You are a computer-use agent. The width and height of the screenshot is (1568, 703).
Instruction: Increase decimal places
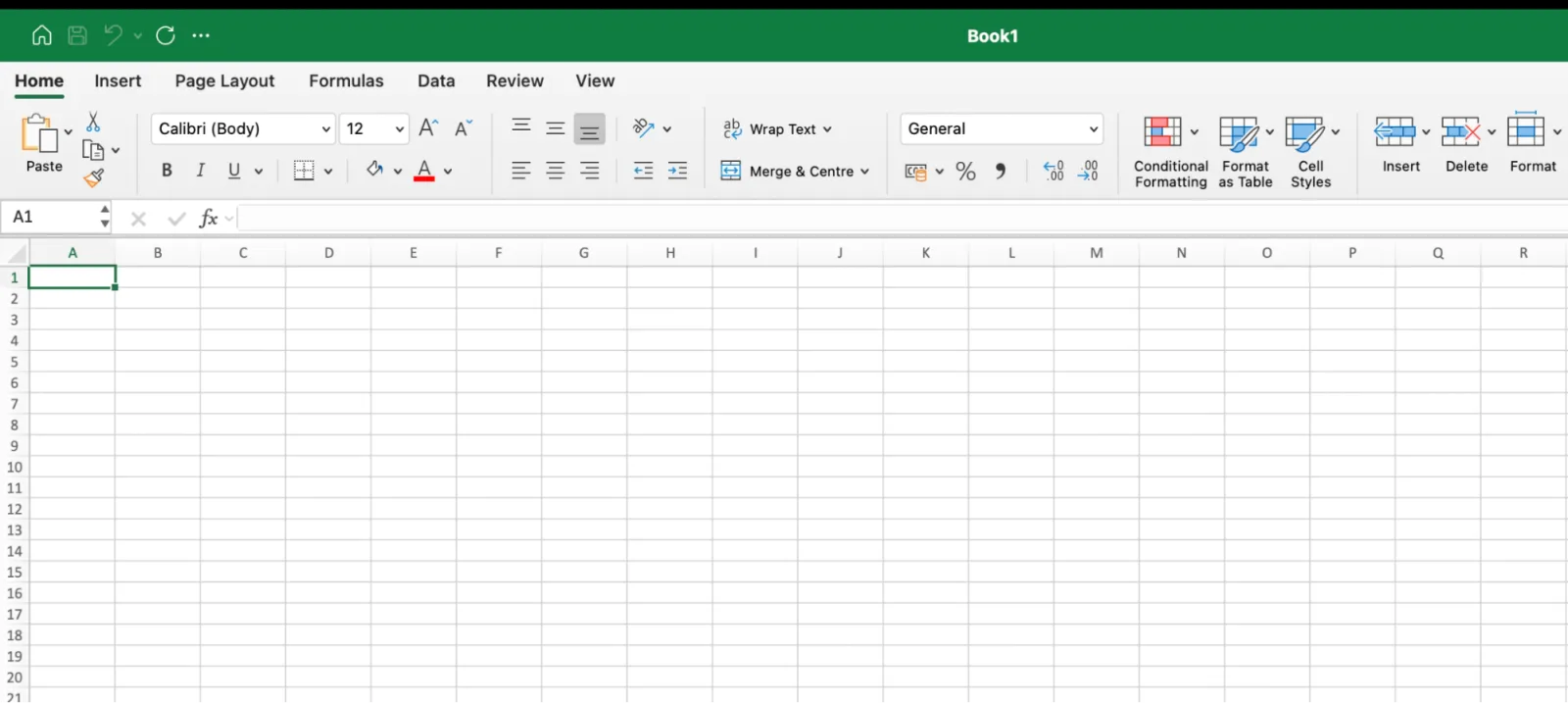coord(1053,171)
